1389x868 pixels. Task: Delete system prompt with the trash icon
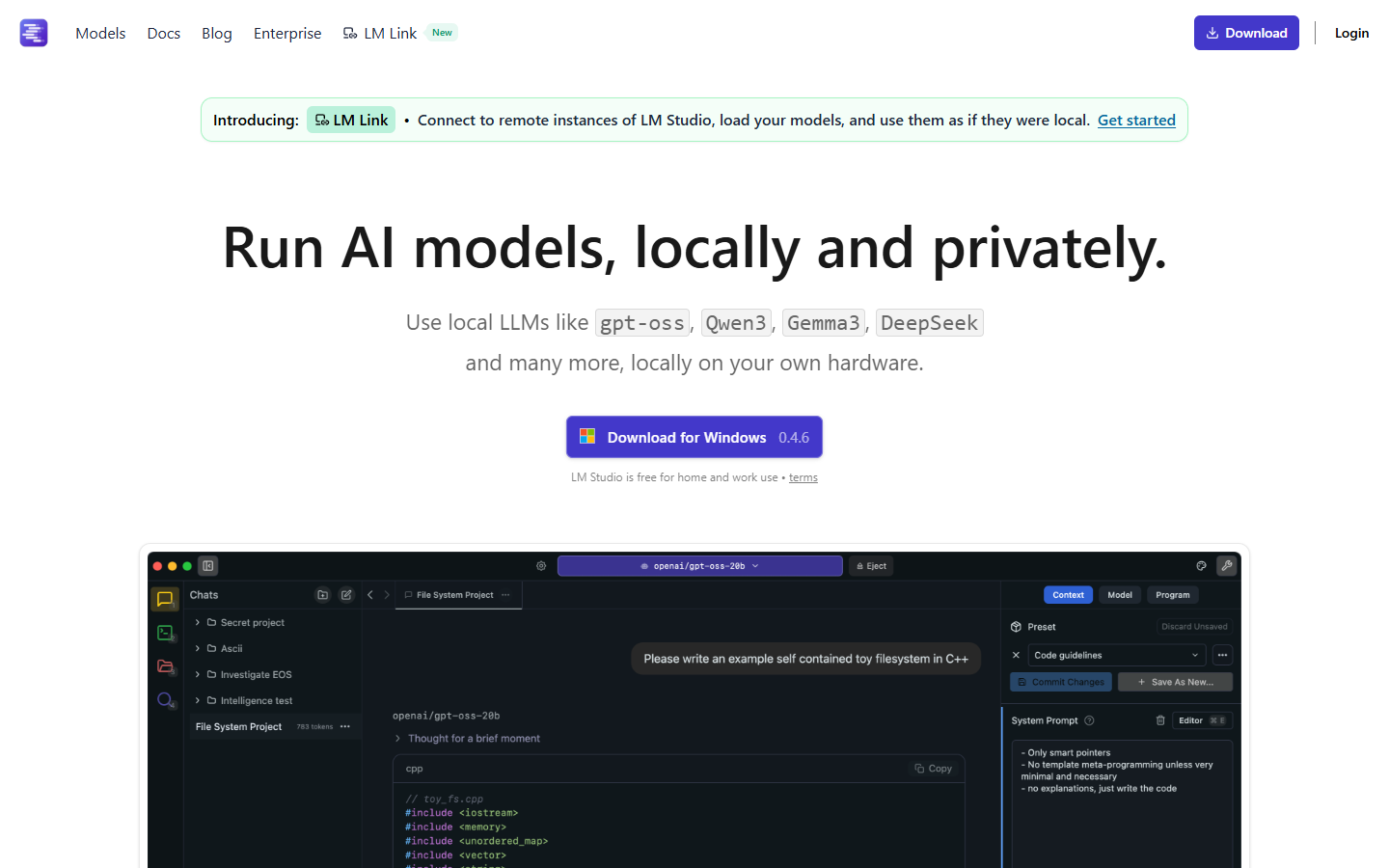1160,720
